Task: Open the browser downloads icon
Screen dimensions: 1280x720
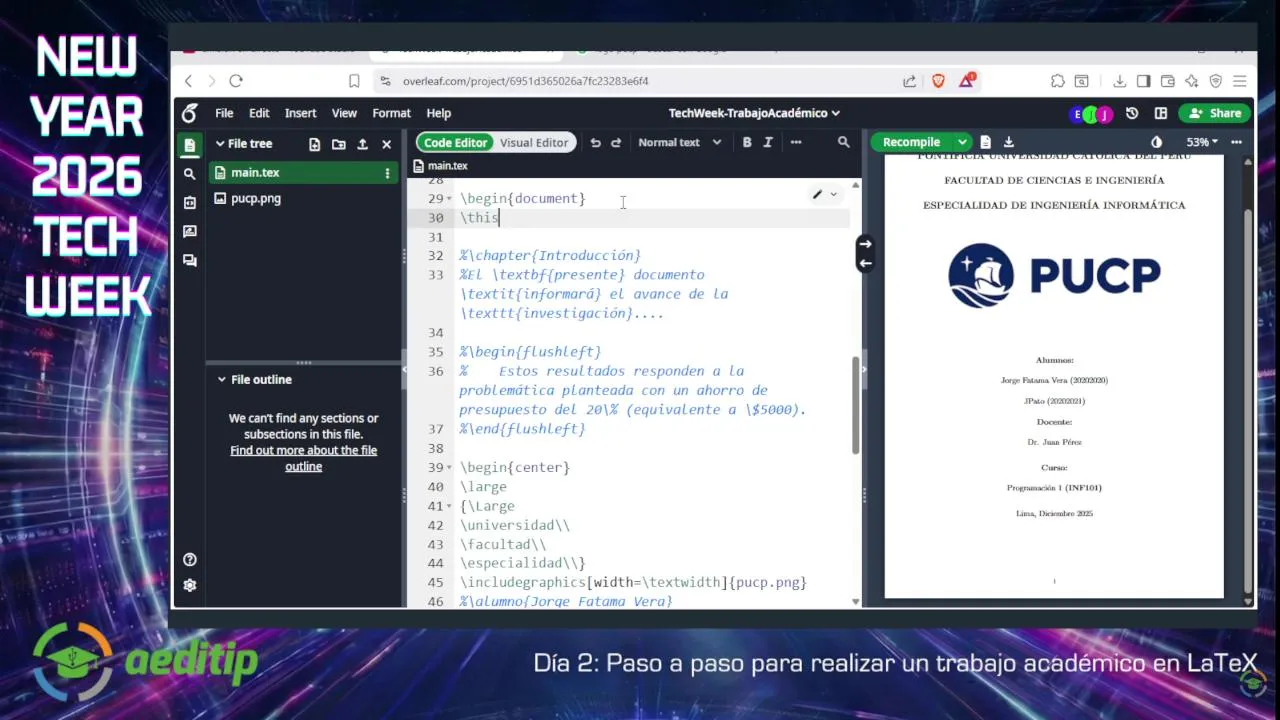Action: 1119,81
